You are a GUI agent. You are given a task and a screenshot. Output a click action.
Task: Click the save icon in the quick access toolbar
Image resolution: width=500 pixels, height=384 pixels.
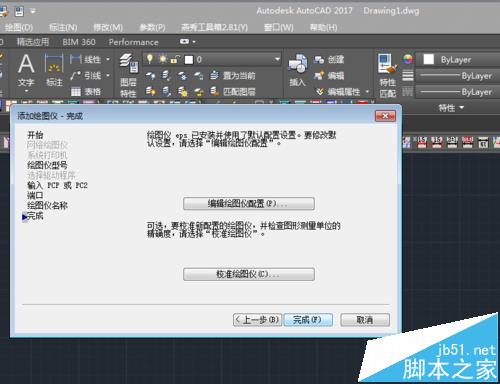click(19, 11)
